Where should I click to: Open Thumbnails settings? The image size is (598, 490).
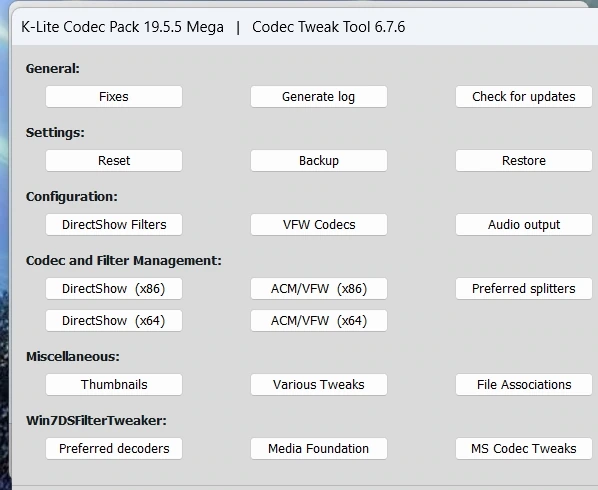pos(114,384)
